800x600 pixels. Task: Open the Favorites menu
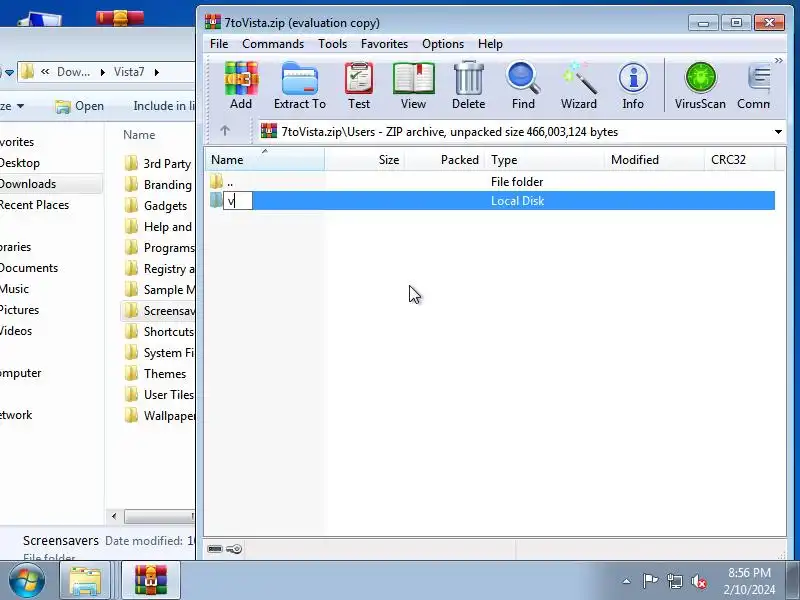[x=384, y=44]
